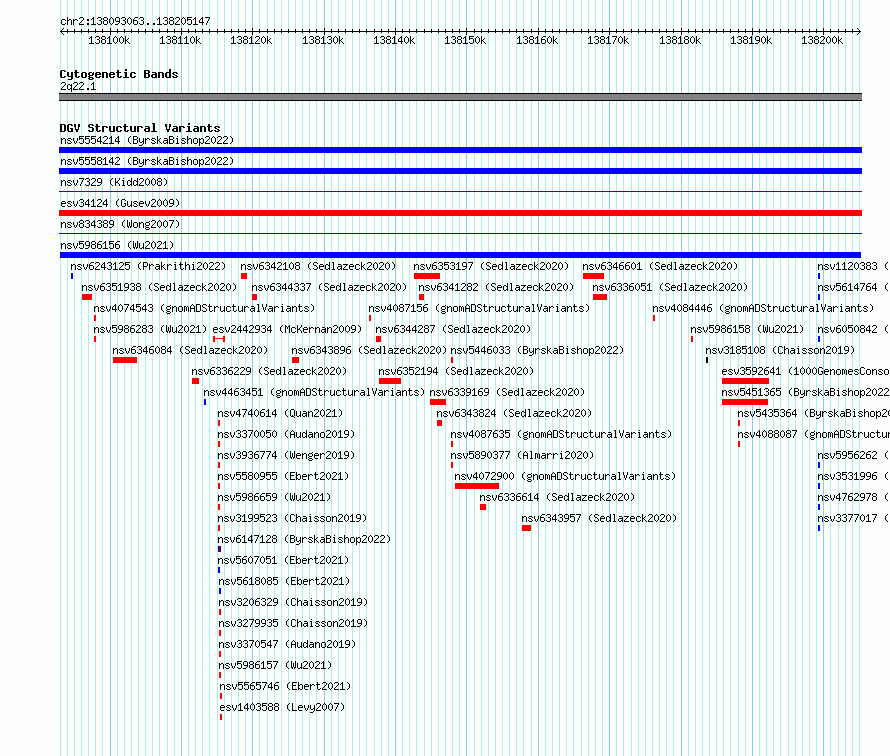Image resolution: width=890 pixels, height=756 pixels.
Task: Click the 138150k ruler label
Action: coord(465,40)
